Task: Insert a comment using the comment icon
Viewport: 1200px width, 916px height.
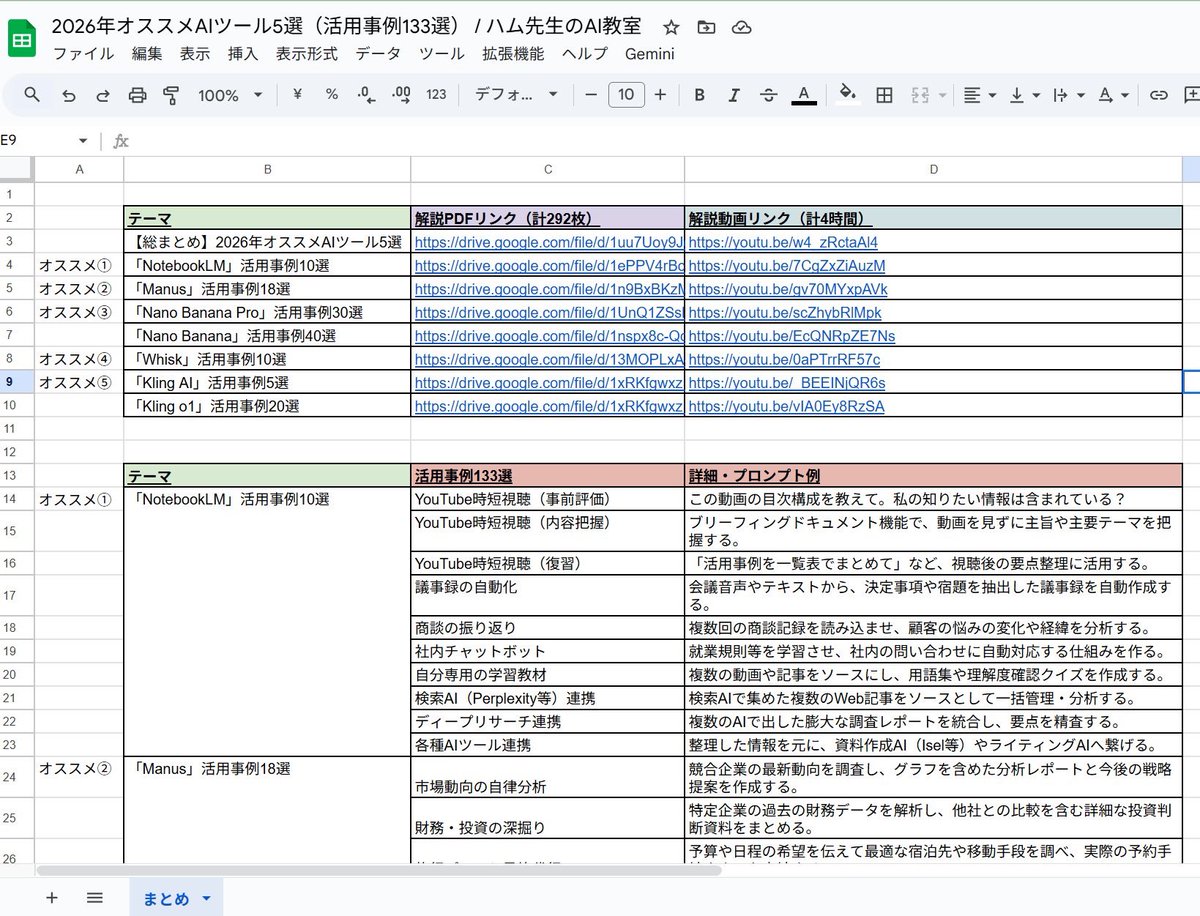Action: click(x=1193, y=95)
